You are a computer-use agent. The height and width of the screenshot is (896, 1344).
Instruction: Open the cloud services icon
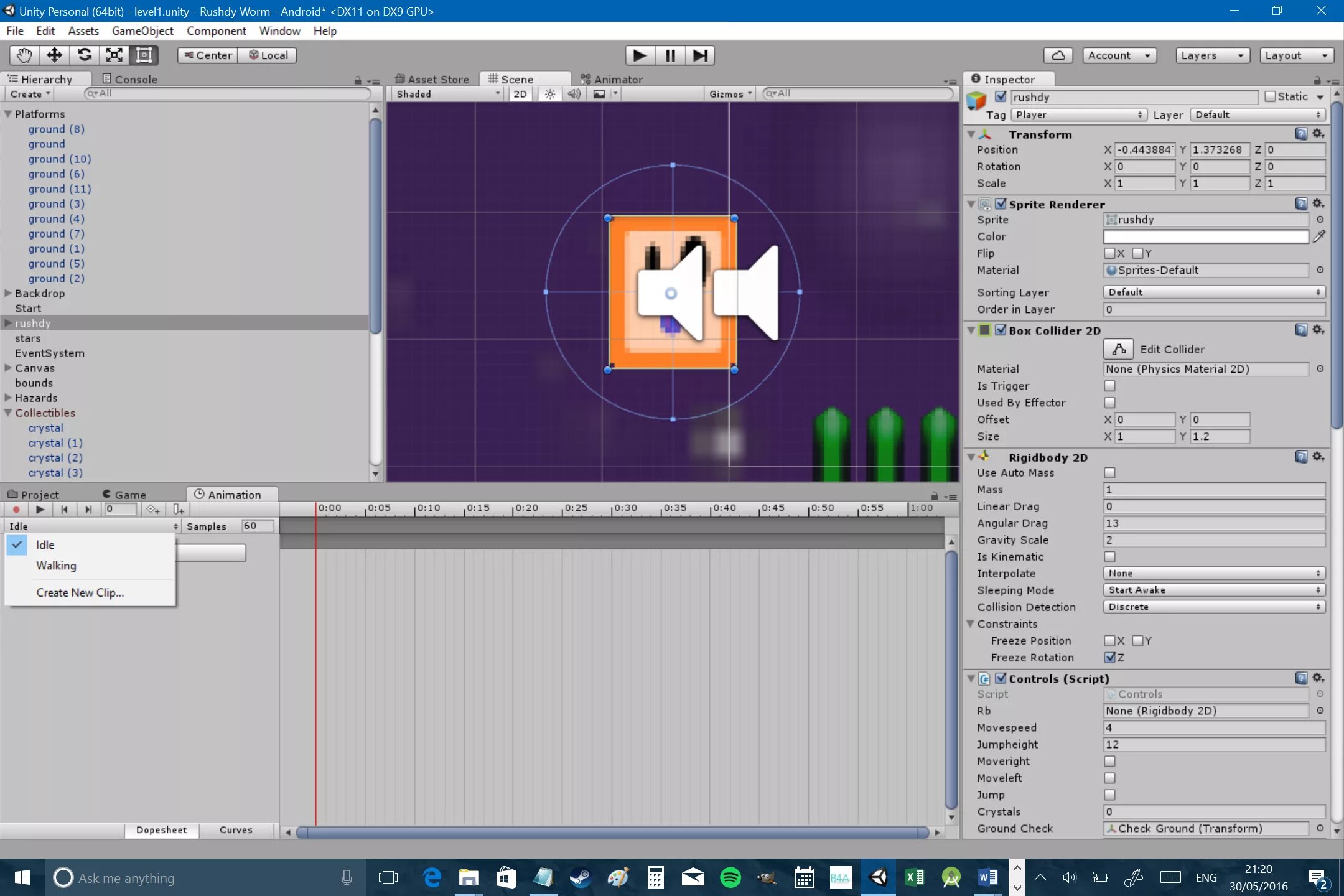[x=1058, y=55]
